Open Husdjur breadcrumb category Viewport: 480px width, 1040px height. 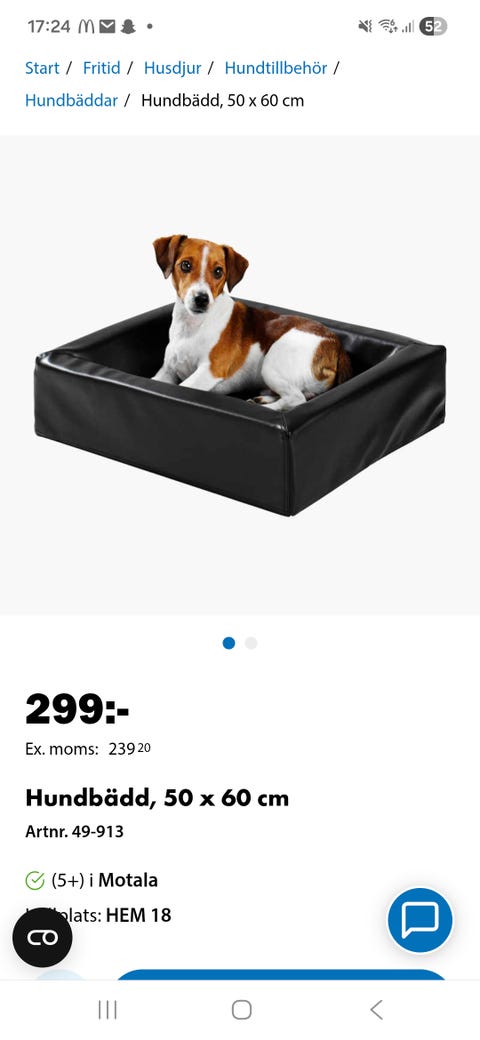click(x=172, y=68)
